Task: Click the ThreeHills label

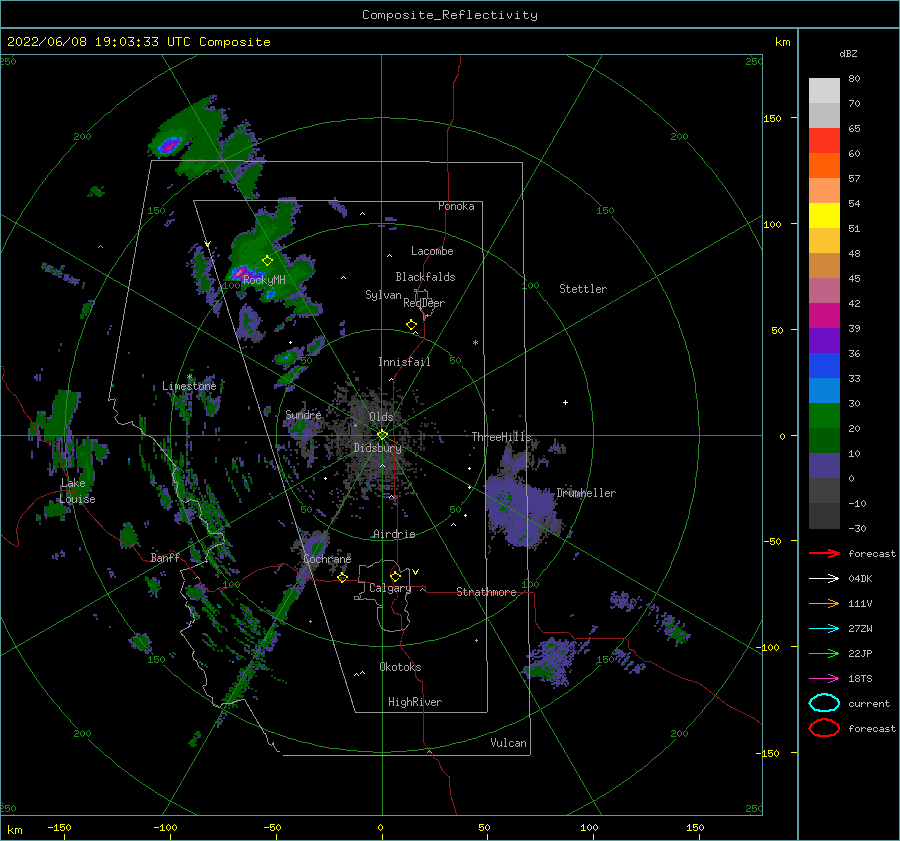Action: pyautogui.click(x=502, y=437)
